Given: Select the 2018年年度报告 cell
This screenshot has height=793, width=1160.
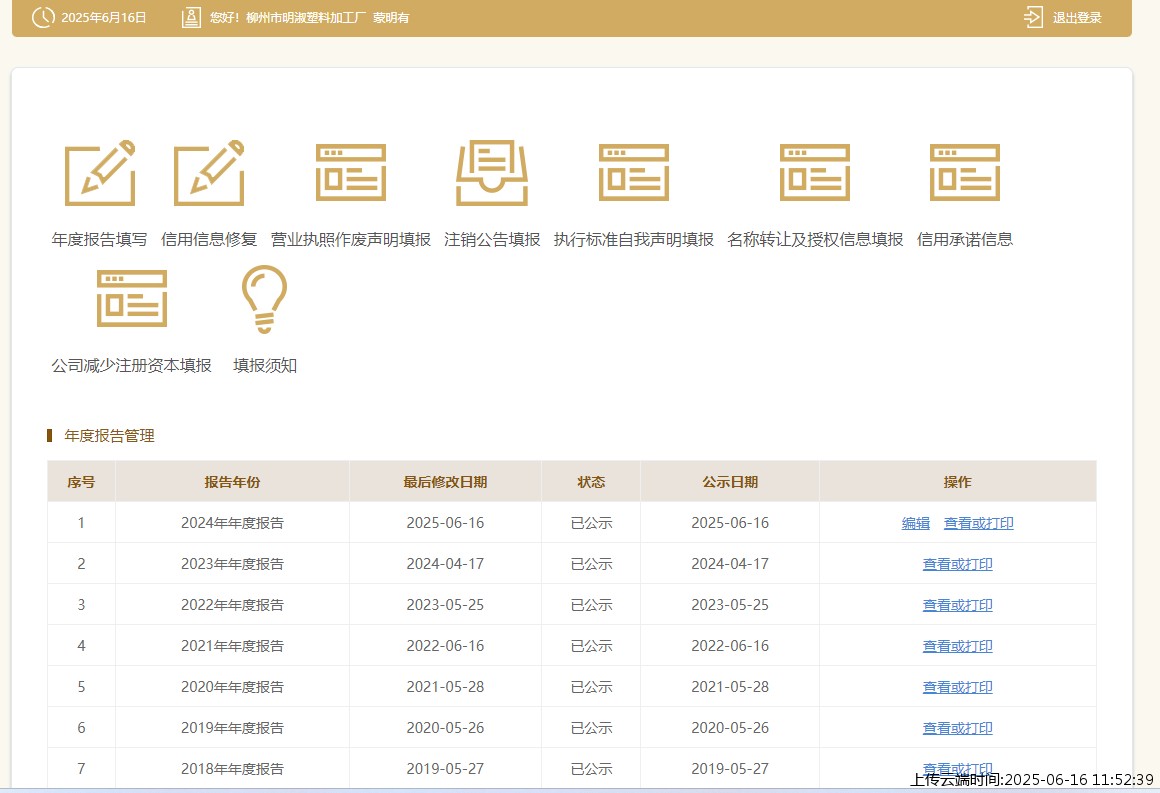Looking at the screenshot, I should [x=232, y=769].
